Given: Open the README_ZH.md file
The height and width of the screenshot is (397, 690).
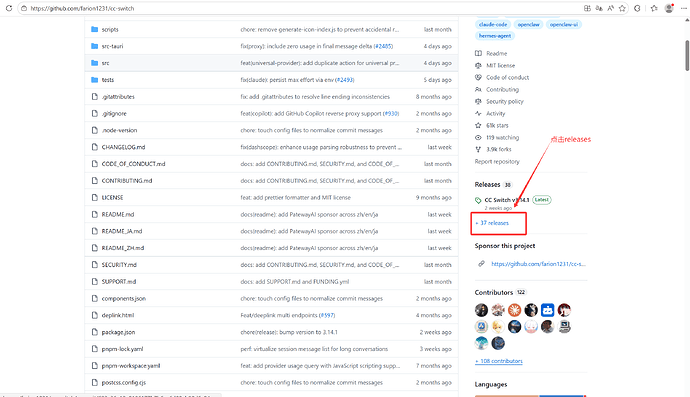Looking at the screenshot, I should pyautogui.click(x=123, y=248).
